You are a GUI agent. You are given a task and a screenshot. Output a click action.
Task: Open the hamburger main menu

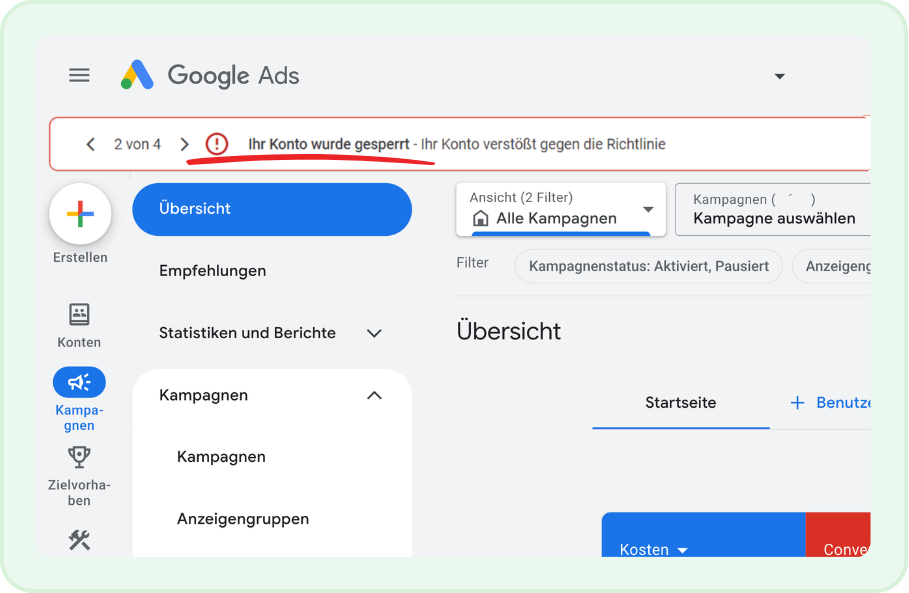click(79, 75)
